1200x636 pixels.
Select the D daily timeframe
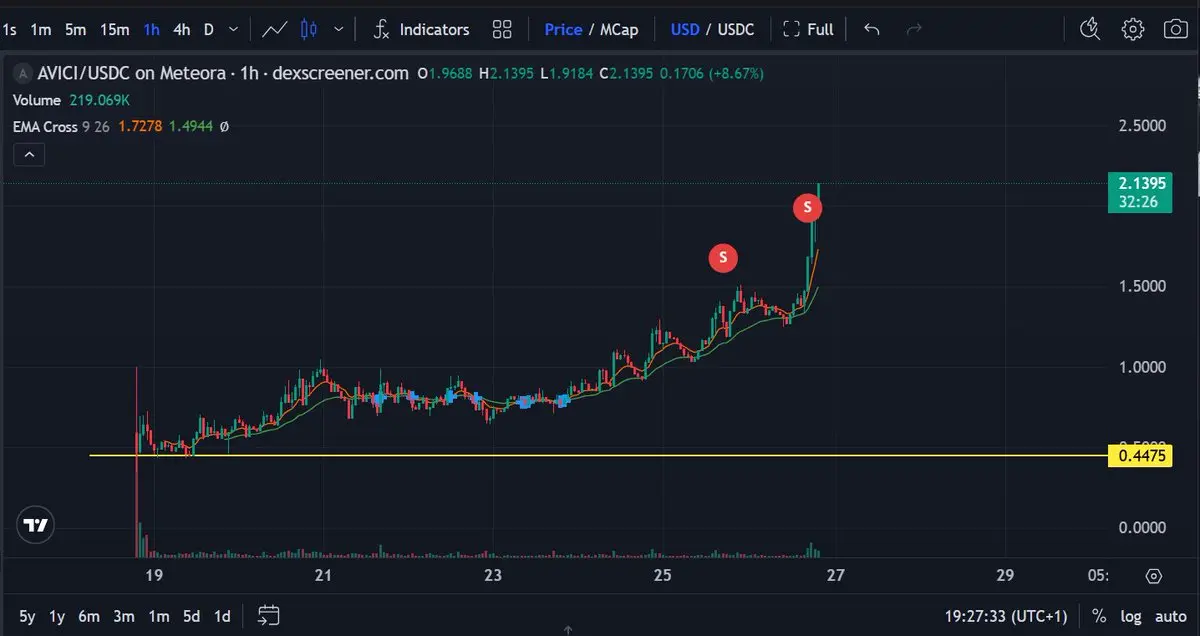209,30
